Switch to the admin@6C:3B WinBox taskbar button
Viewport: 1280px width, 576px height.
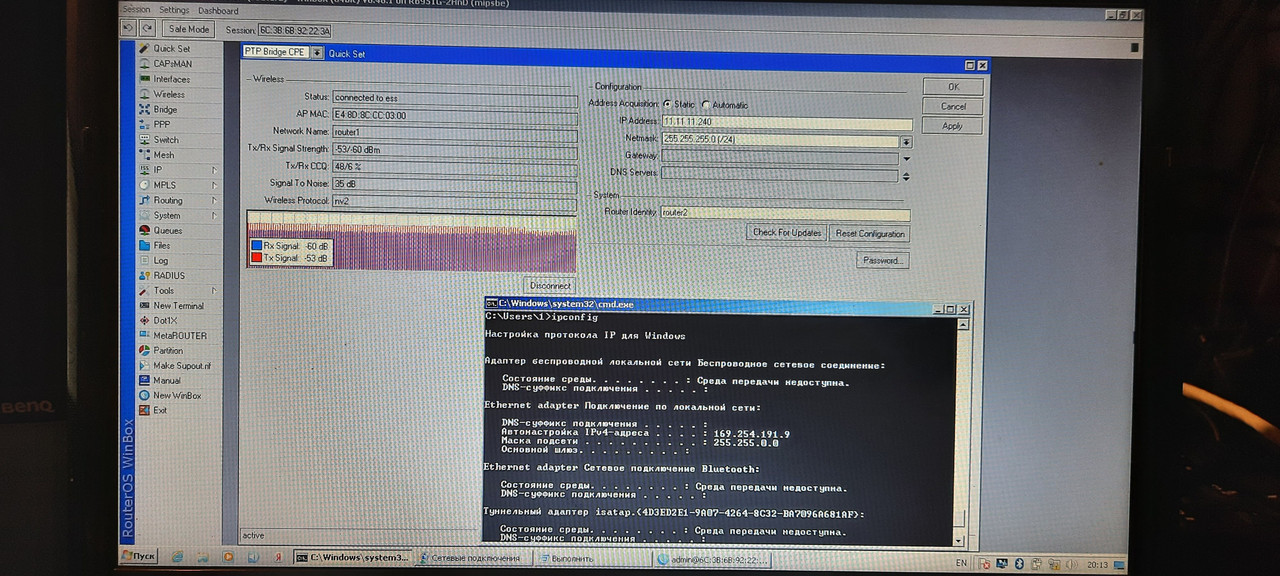click(710, 559)
